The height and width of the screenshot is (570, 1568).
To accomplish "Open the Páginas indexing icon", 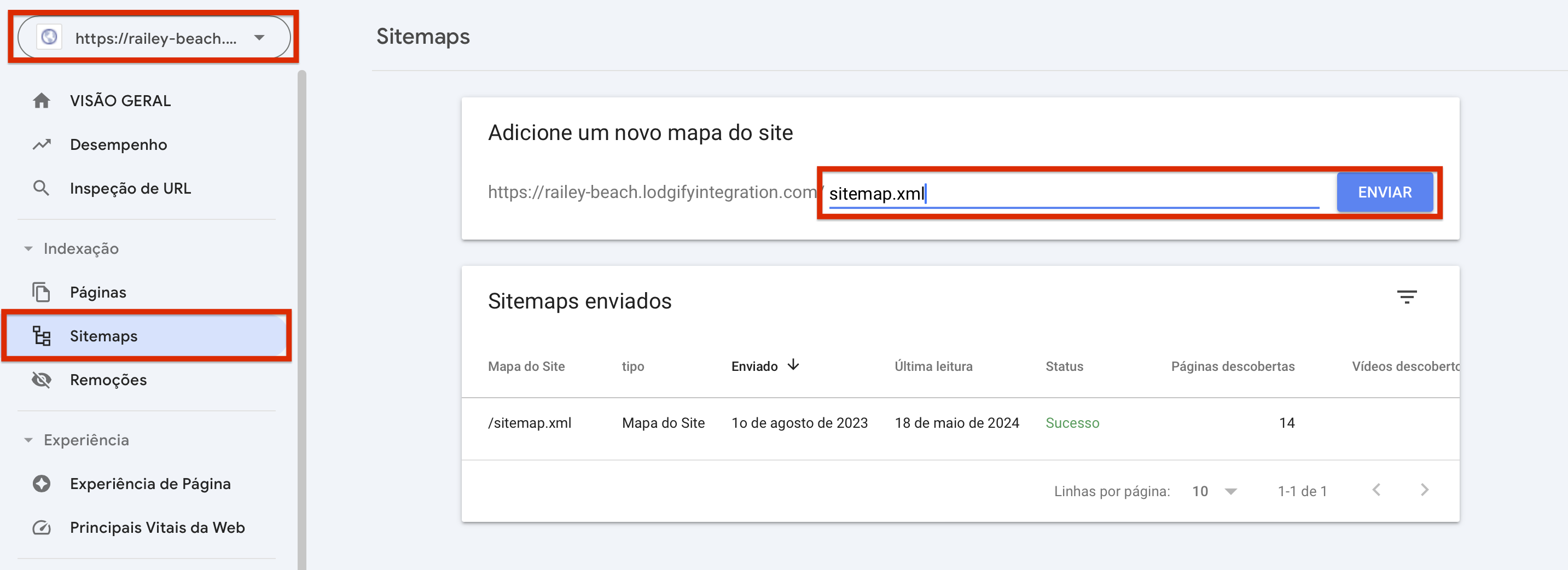I will pyautogui.click(x=42, y=292).
